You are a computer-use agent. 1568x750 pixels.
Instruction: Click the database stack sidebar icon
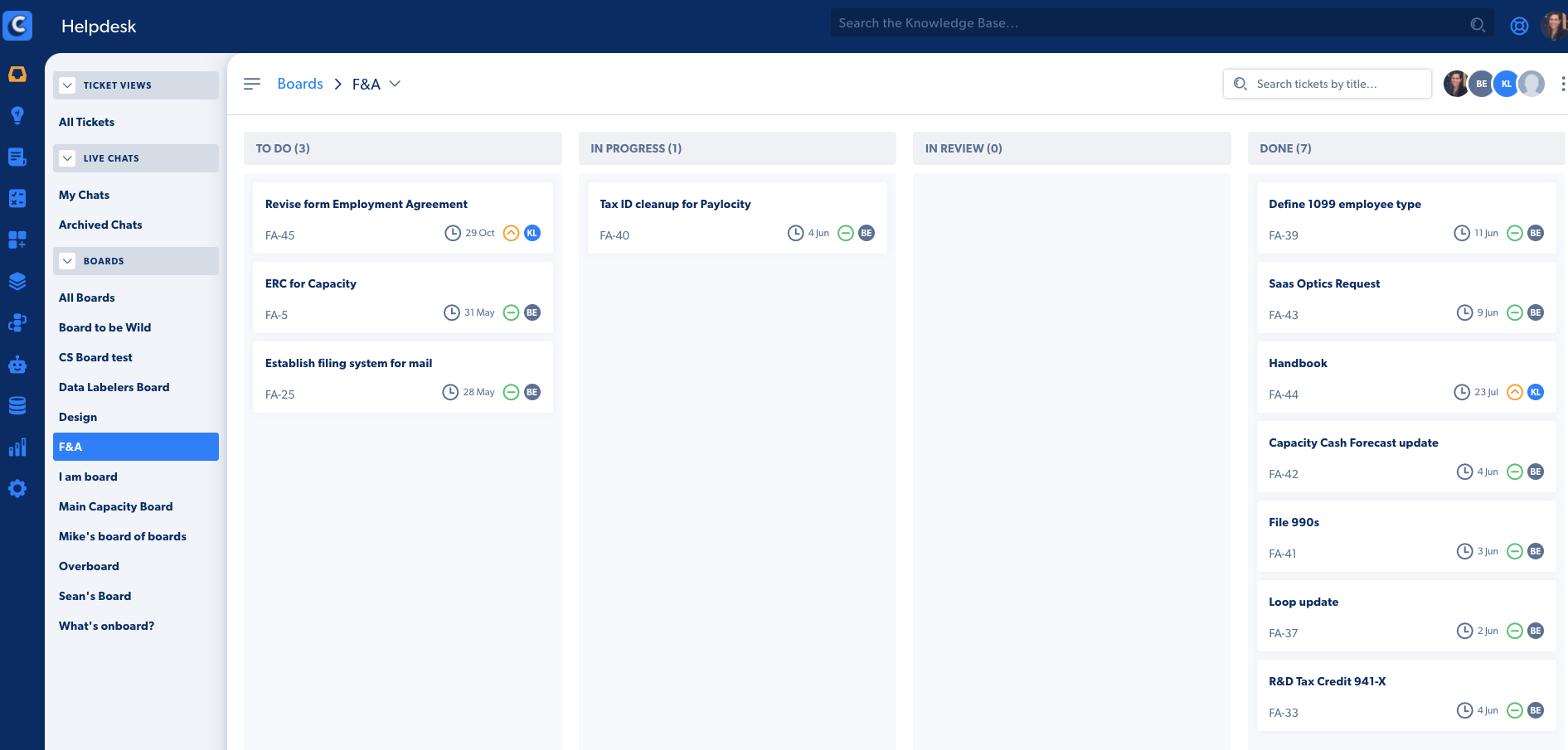point(17,405)
